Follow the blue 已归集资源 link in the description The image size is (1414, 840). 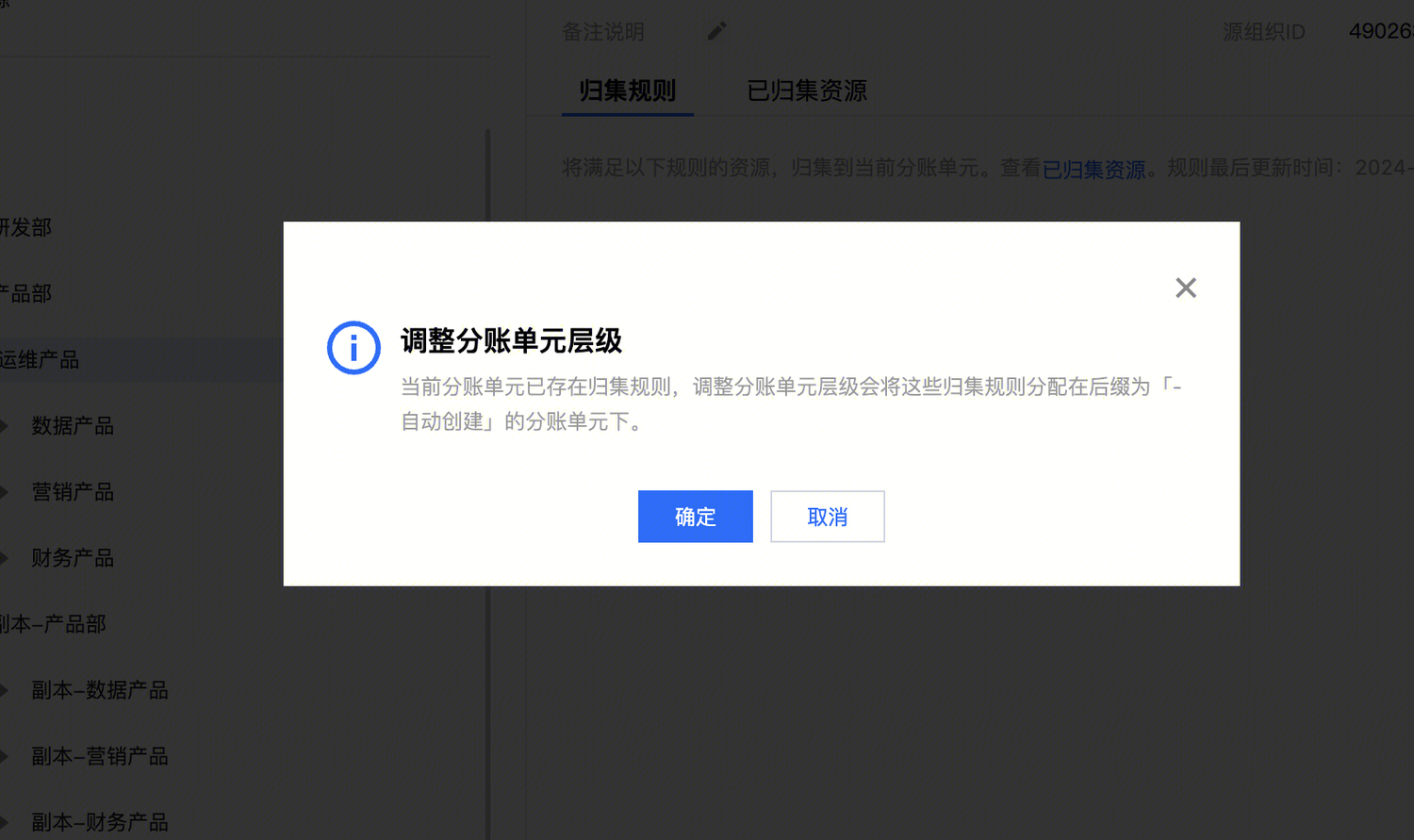click(1093, 169)
